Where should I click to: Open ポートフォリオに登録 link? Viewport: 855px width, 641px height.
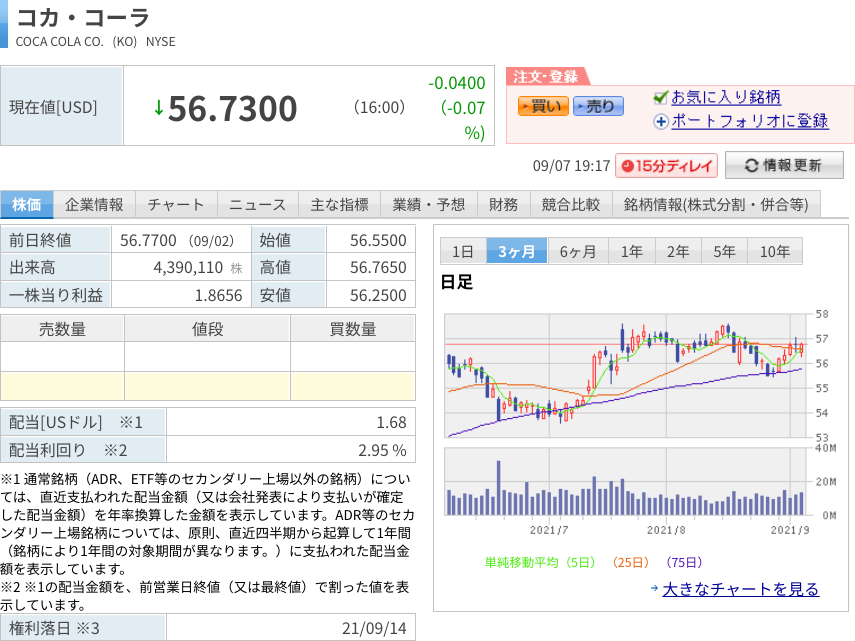point(750,121)
